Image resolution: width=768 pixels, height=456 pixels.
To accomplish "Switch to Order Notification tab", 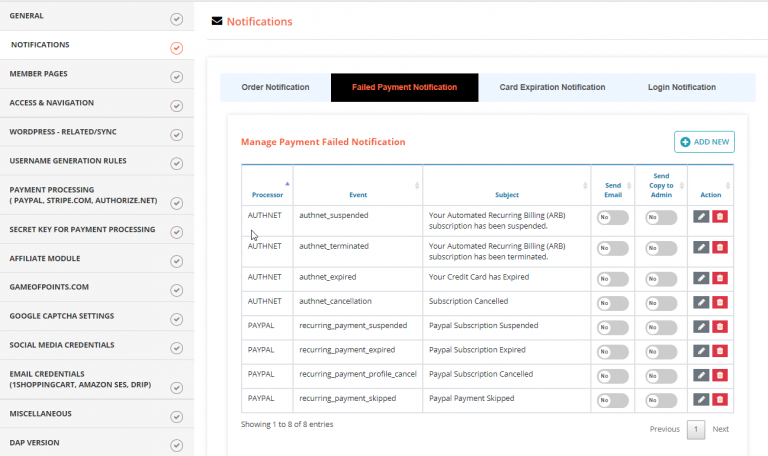I will point(275,88).
